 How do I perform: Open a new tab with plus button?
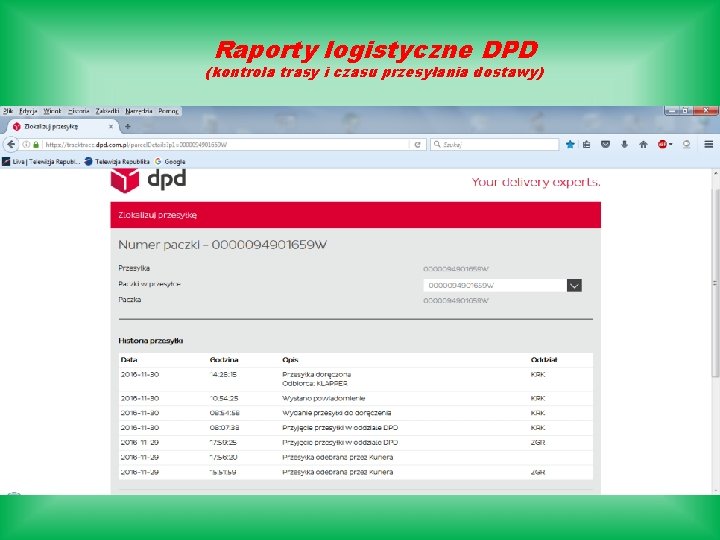coord(128,126)
